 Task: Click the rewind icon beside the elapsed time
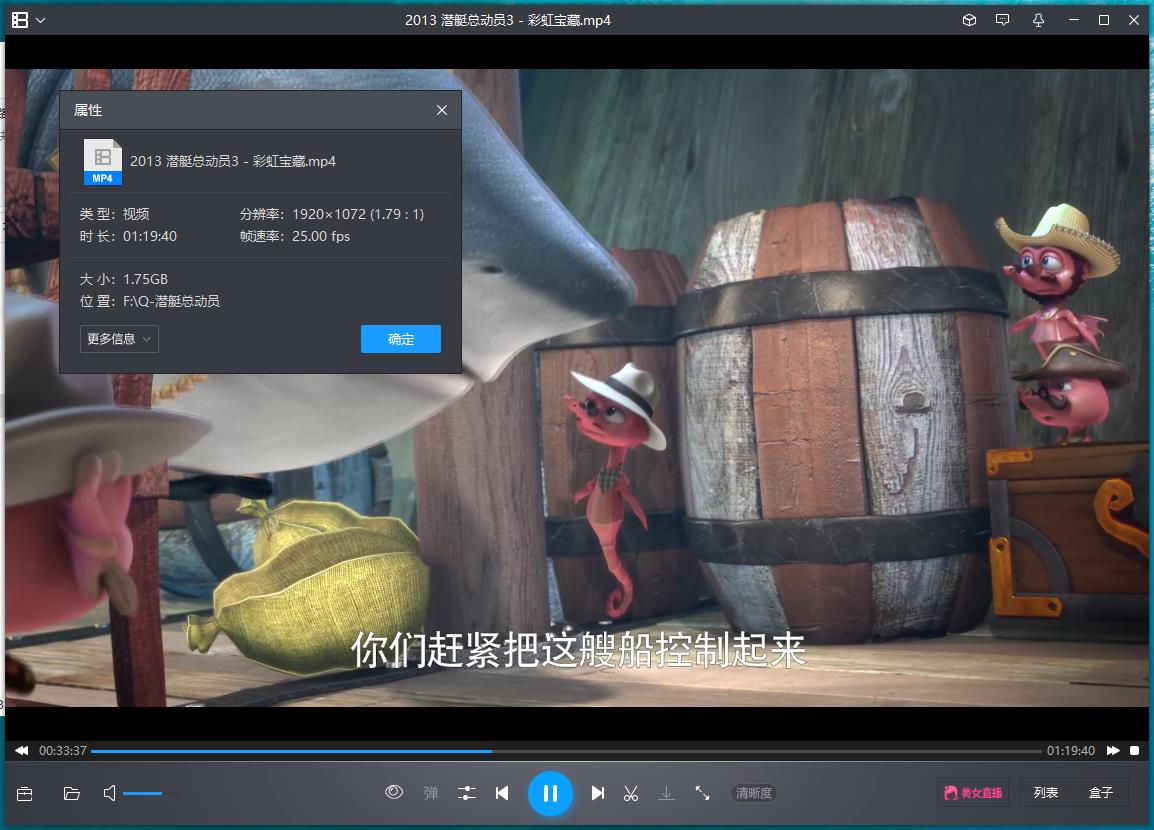(x=21, y=751)
